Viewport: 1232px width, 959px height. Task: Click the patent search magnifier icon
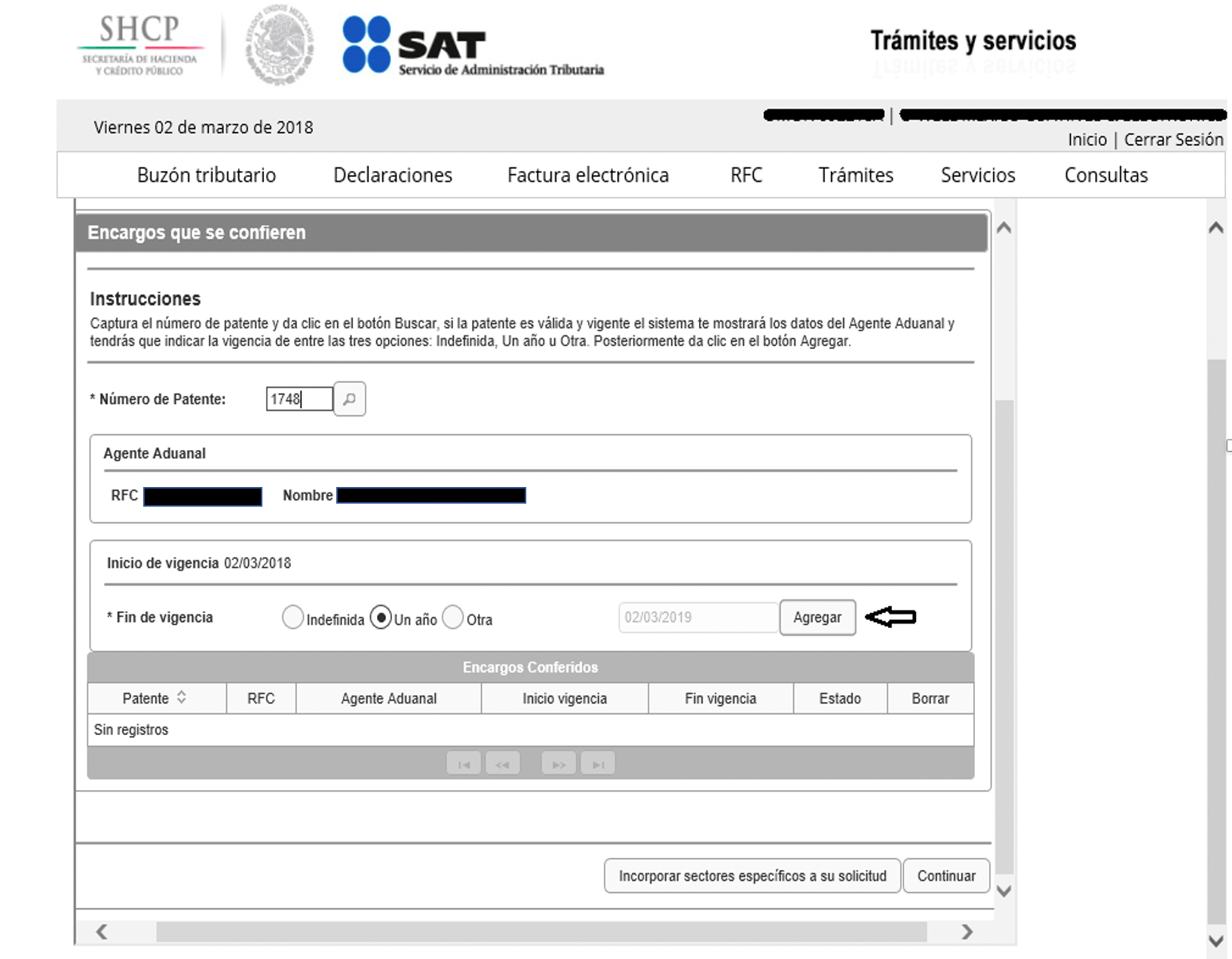click(x=349, y=399)
